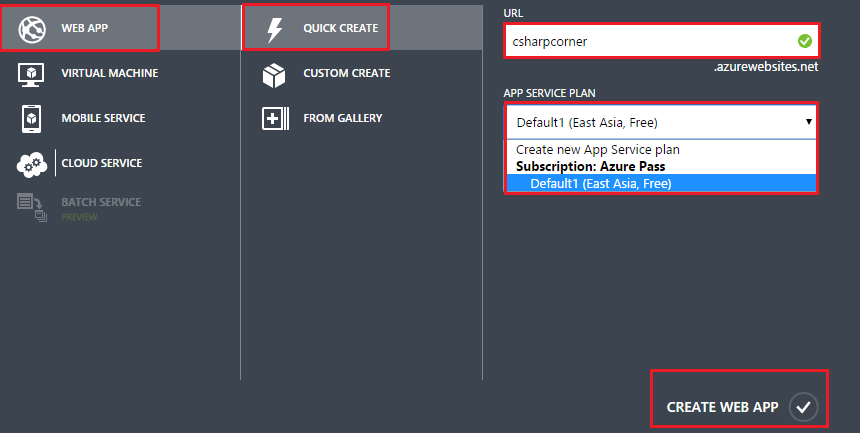Select the Virtual Machine menu label
Viewport: 860px width, 433px height.
[109, 74]
